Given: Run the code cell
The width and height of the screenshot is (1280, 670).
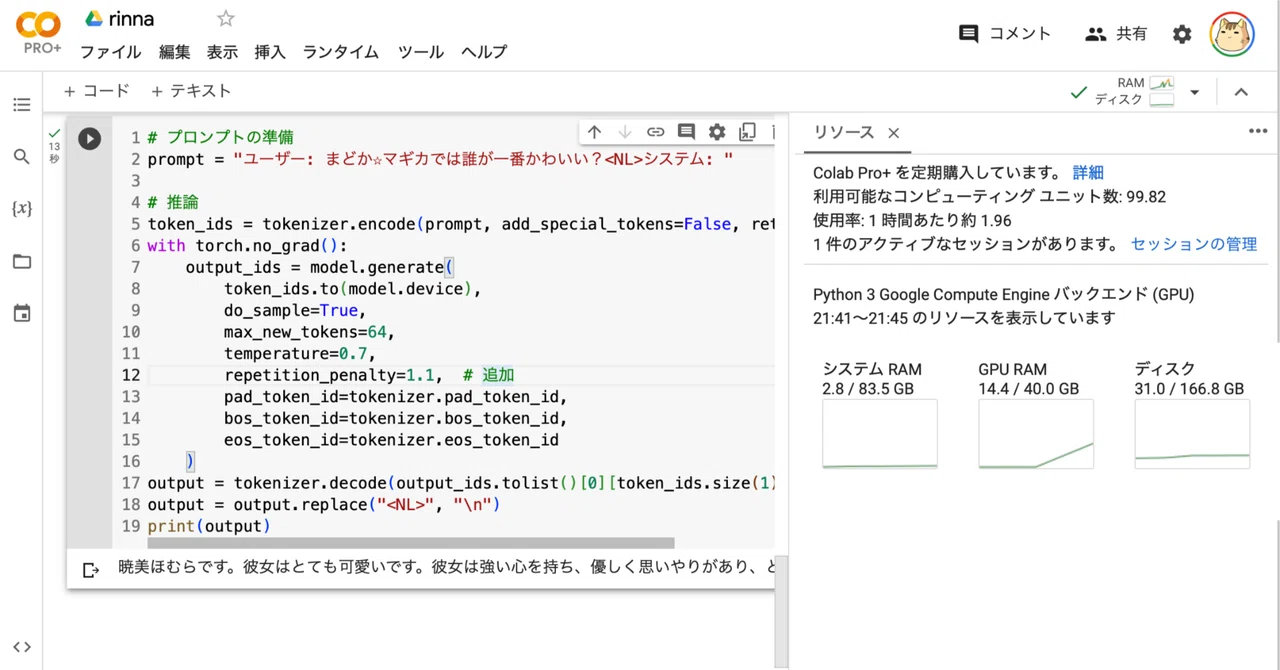Looking at the screenshot, I should 89,139.
